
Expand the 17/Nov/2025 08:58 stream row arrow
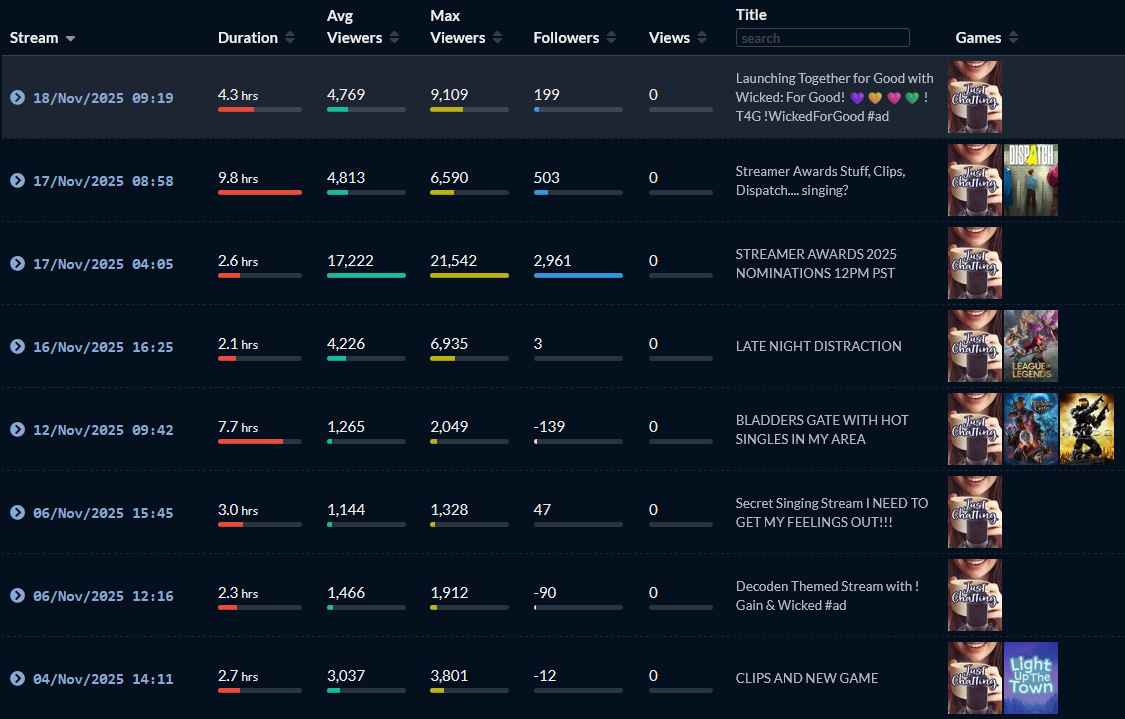pos(17,181)
